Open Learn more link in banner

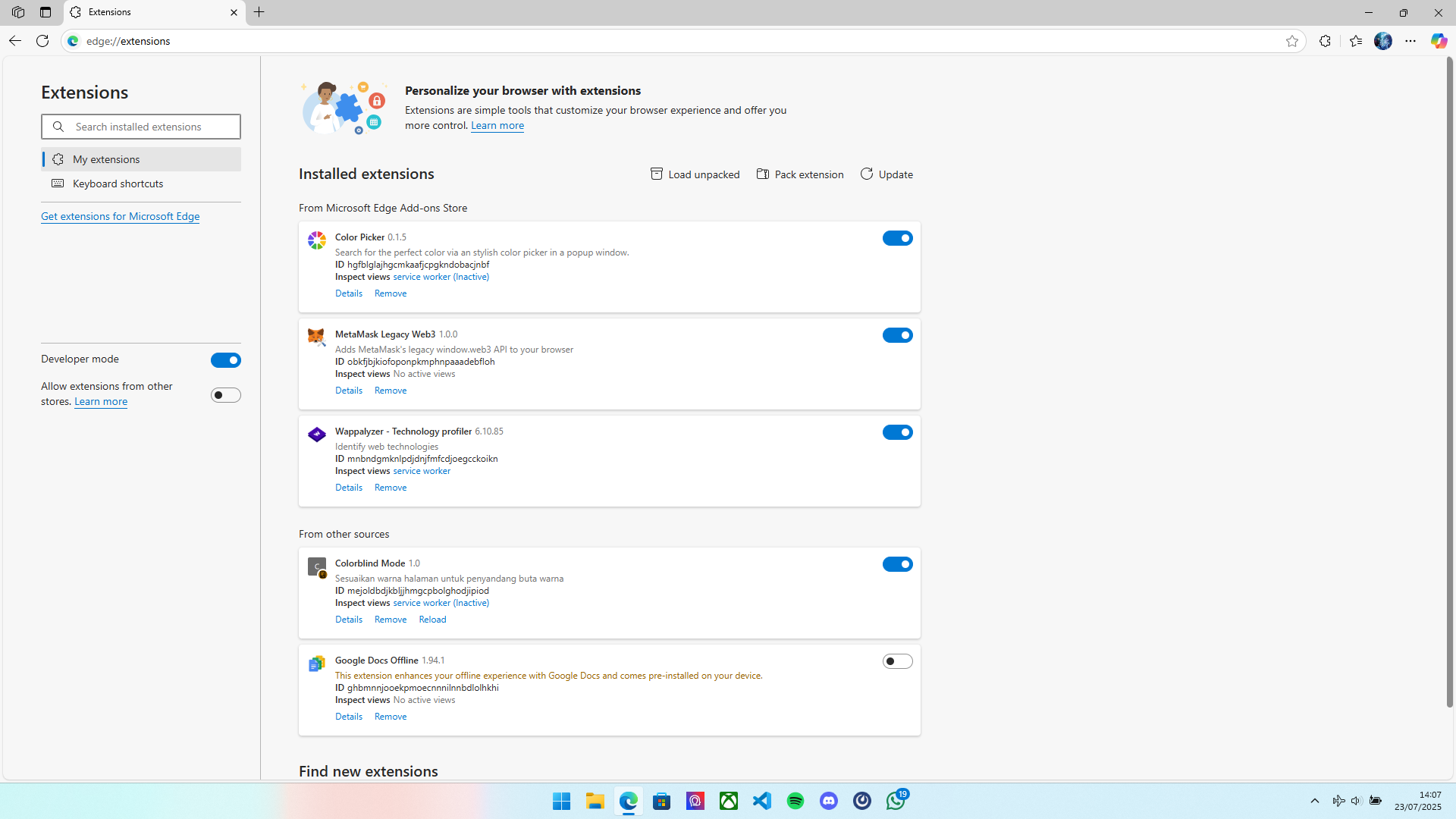497,126
